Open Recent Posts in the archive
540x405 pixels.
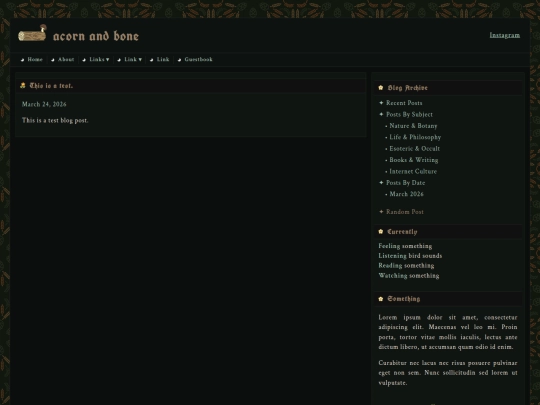point(404,103)
